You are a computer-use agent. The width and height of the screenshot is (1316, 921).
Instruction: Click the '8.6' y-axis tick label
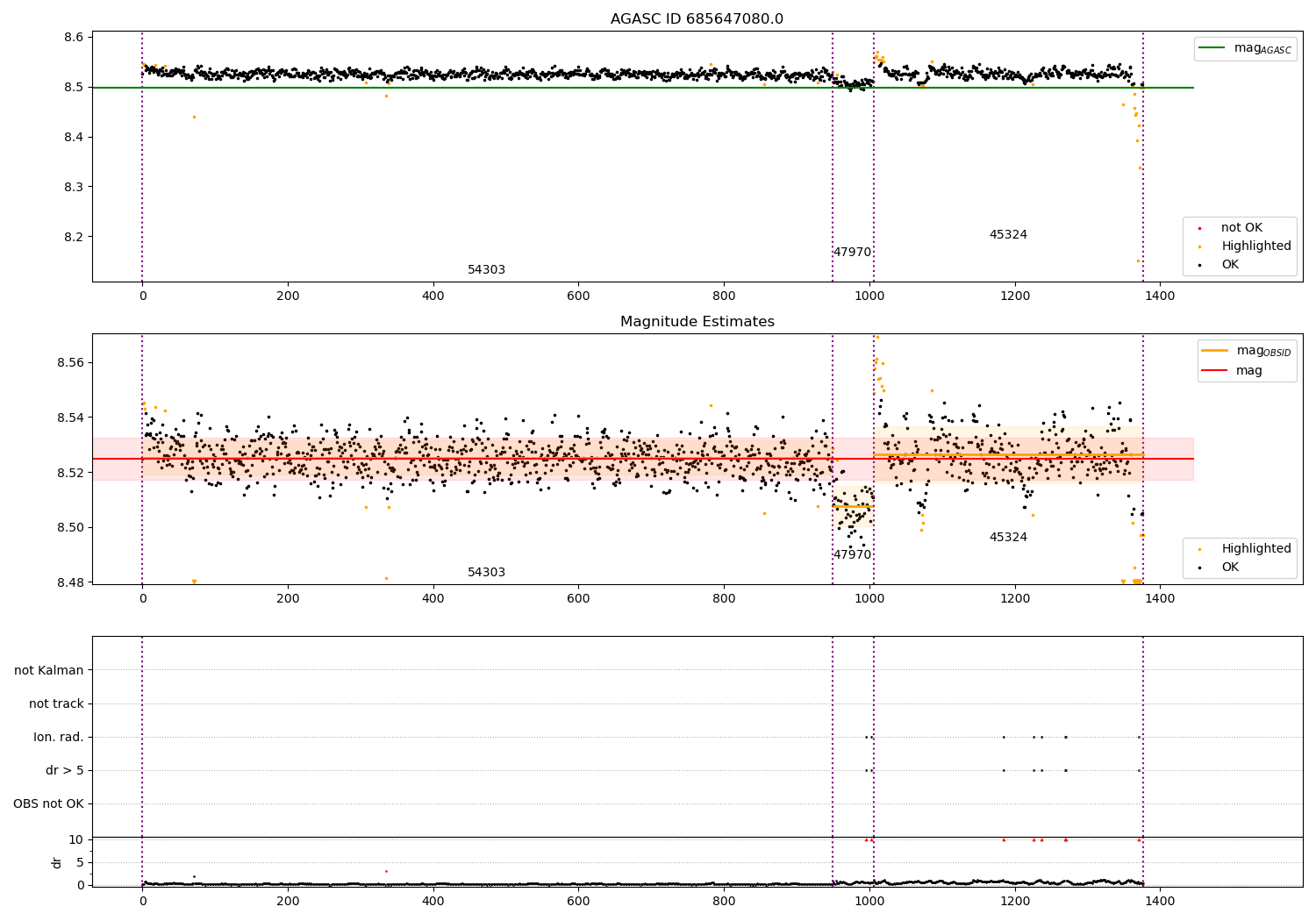(x=75, y=38)
